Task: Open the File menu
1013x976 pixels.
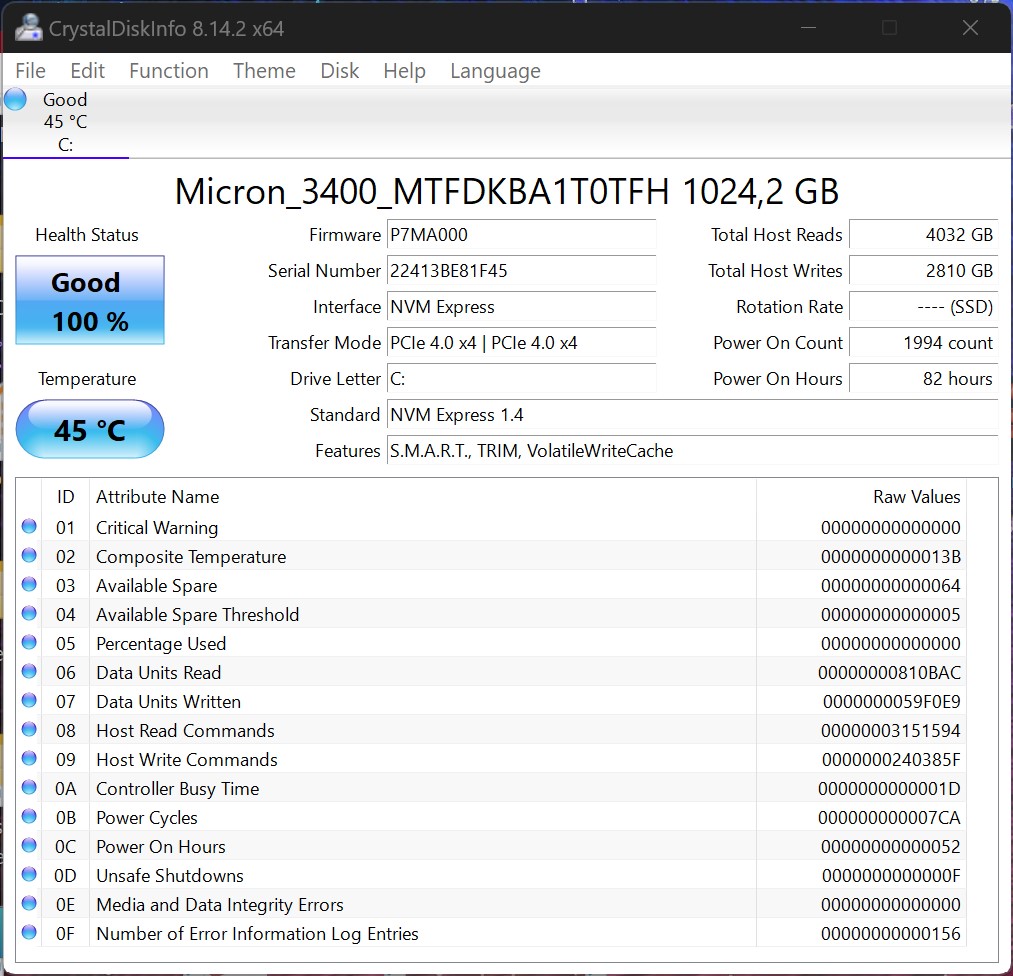Action: [30, 70]
